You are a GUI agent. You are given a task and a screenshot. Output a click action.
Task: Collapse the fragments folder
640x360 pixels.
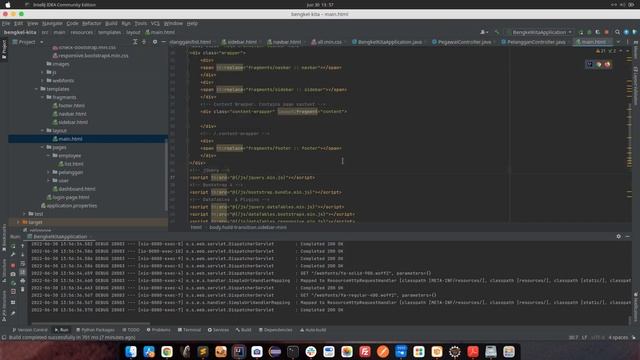(x=42, y=97)
